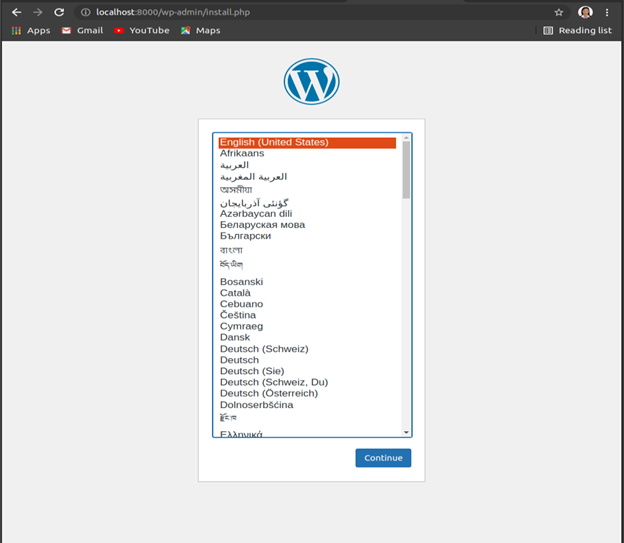Open the Chrome profile avatar
Screen dimensions: 624x543
pos(585,12)
